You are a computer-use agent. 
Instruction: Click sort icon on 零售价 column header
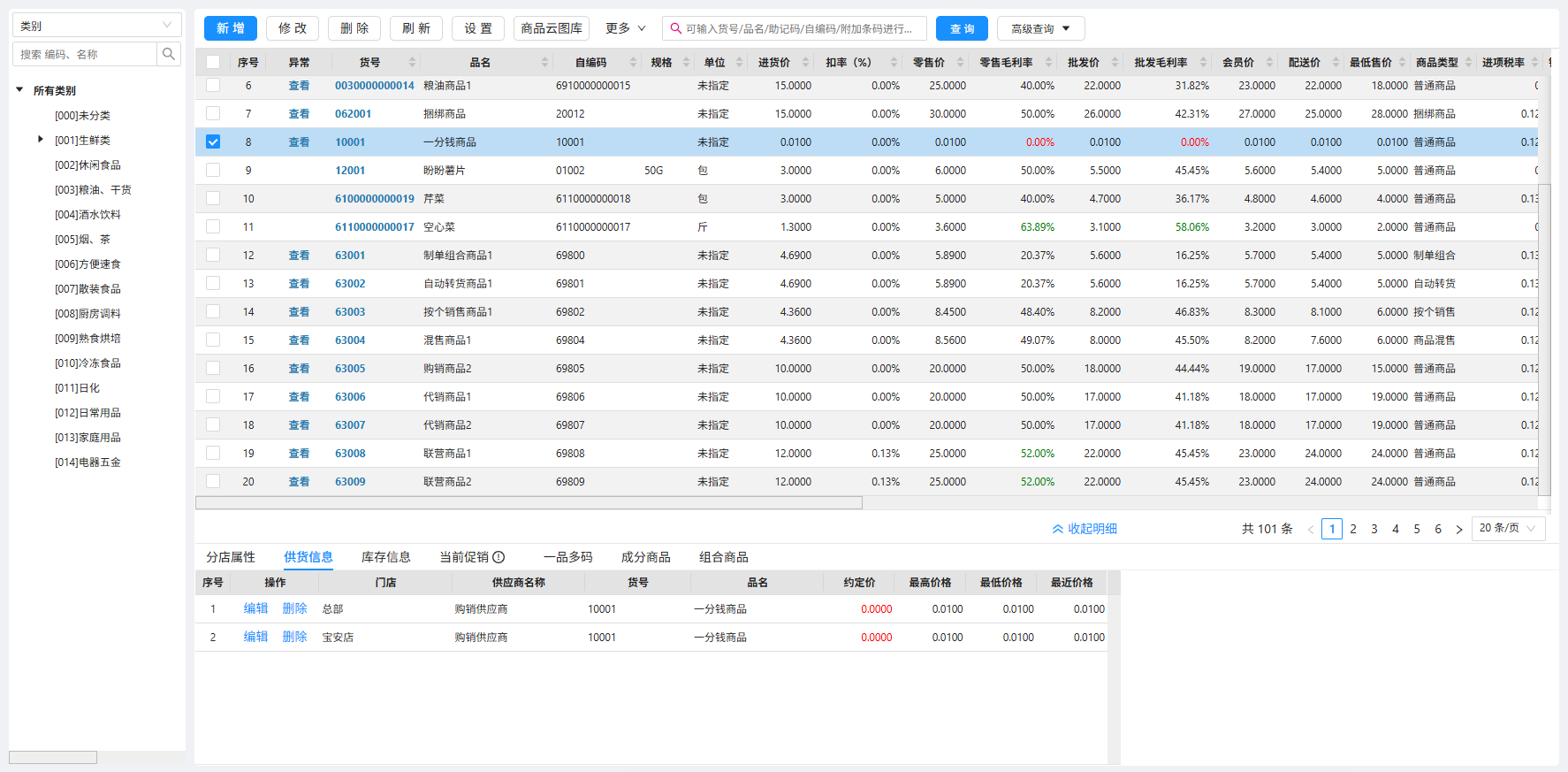(x=960, y=62)
